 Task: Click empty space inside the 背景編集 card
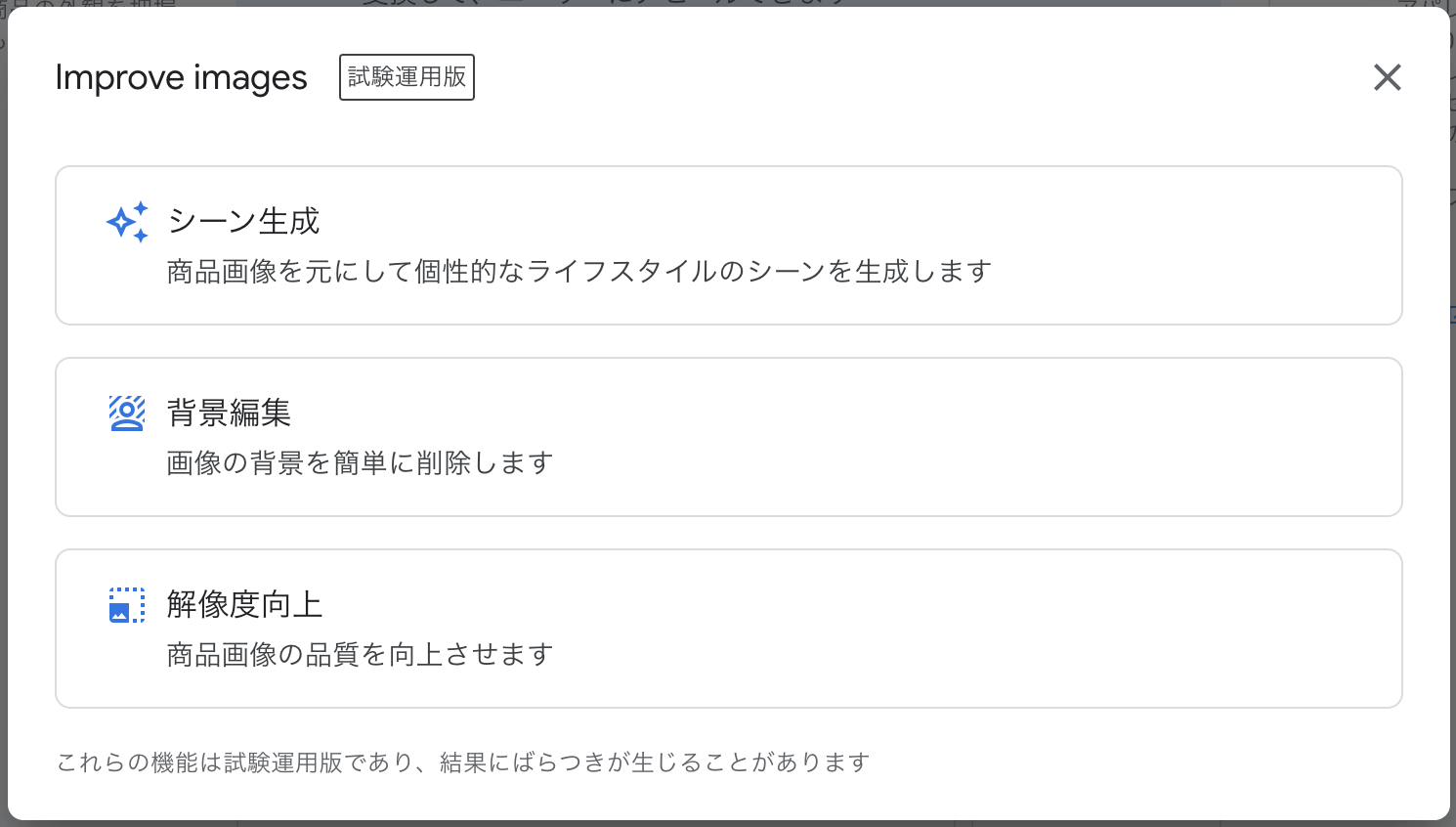(x=977, y=436)
